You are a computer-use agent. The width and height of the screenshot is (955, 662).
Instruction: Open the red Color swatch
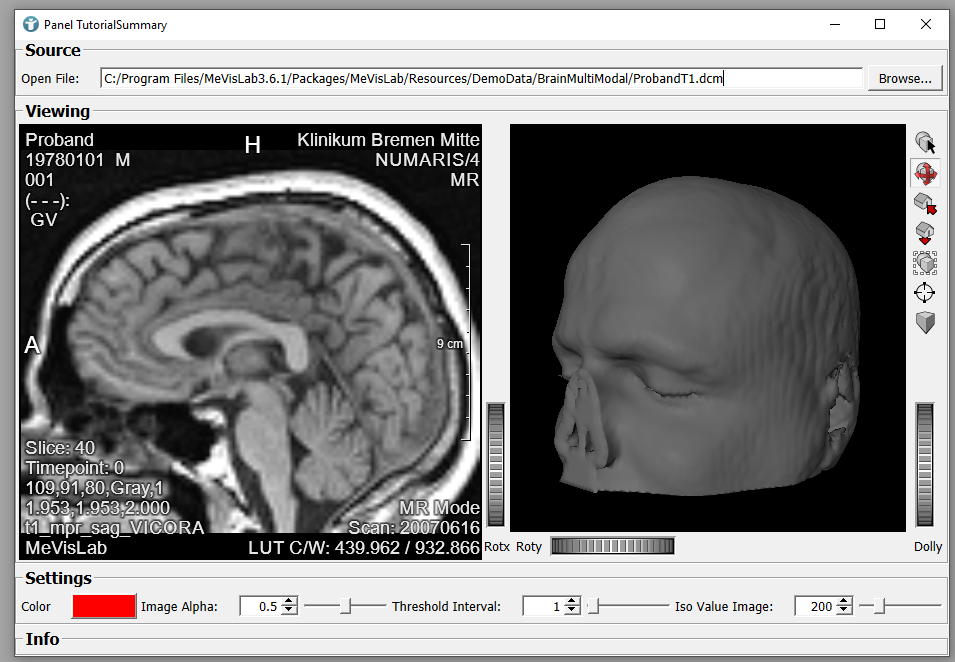tap(104, 606)
